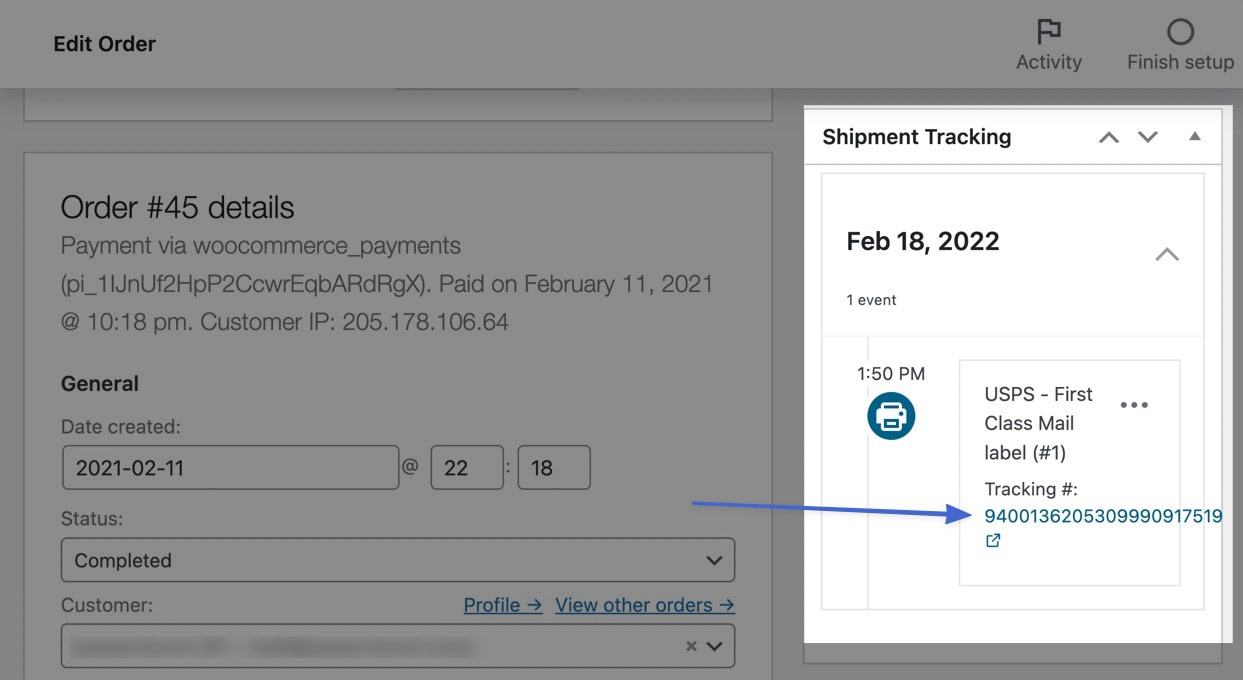Click the Activity flag icon
1243x680 pixels.
pyautogui.click(x=1048, y=32)
